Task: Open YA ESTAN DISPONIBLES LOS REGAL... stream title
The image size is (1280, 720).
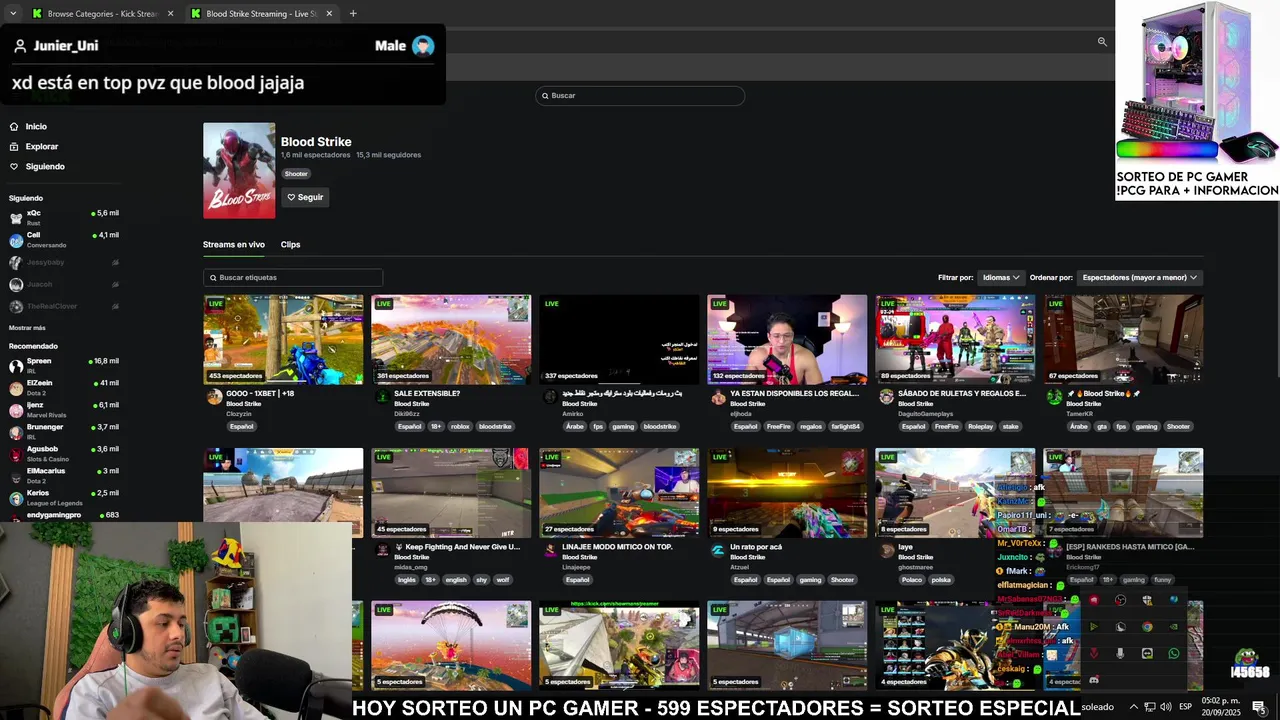Action: [x=795, y=393]
